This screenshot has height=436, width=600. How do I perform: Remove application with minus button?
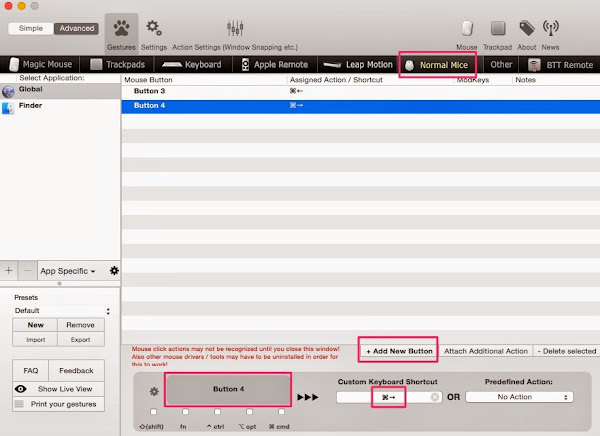pos(28,271)
